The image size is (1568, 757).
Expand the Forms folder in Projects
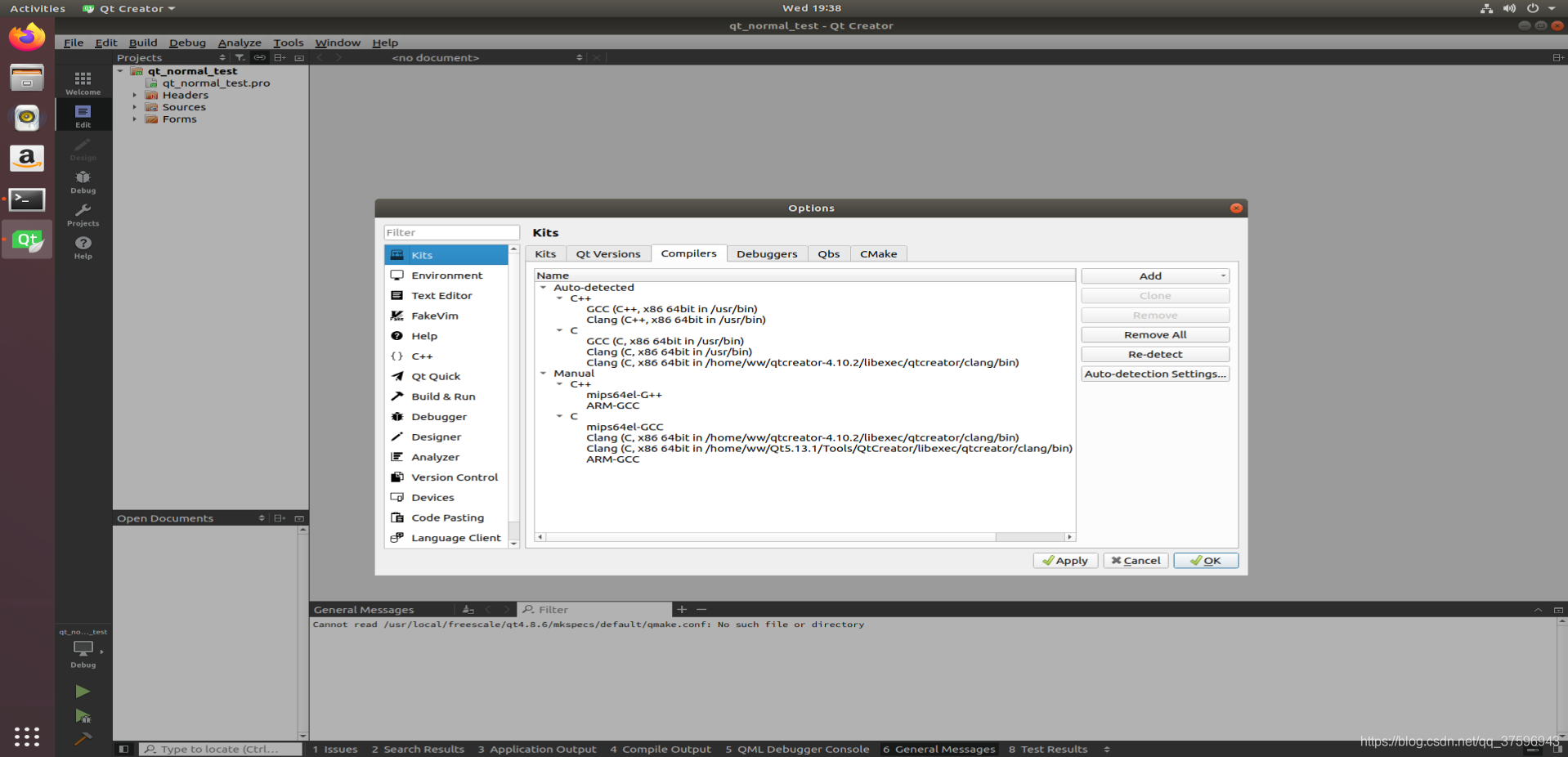click(x=135, y=119)
